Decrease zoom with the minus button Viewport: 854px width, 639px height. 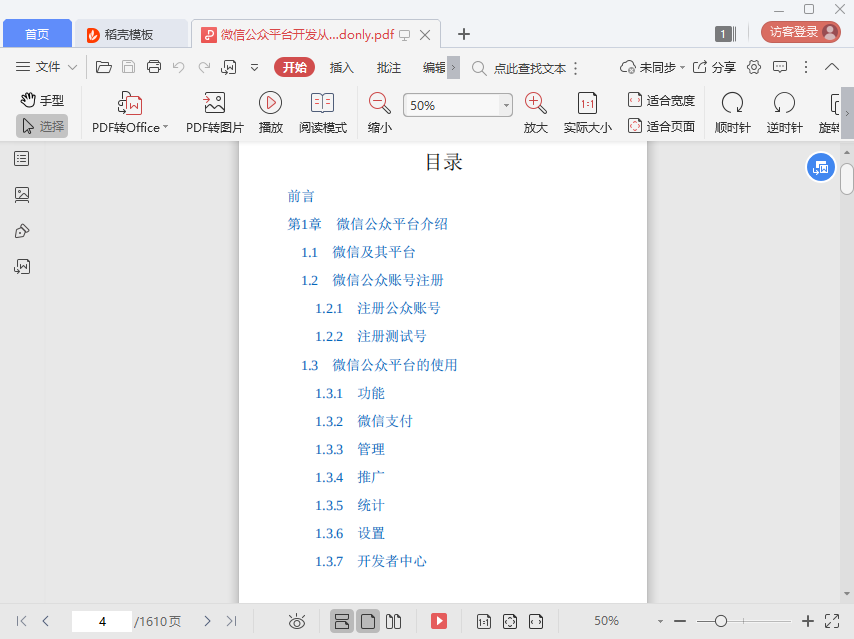(680, 621)
